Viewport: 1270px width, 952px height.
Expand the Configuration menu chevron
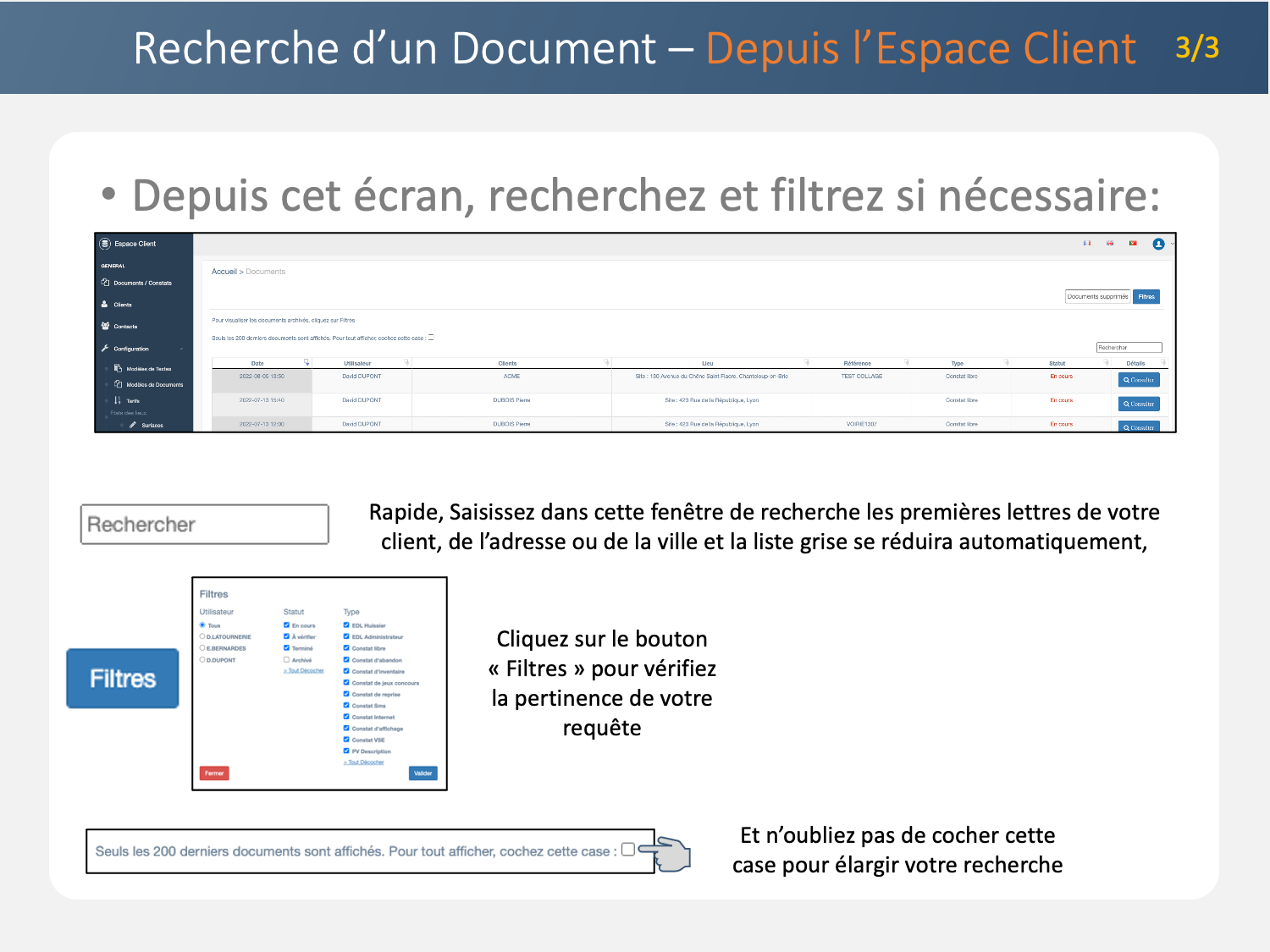tap(181, 349)
